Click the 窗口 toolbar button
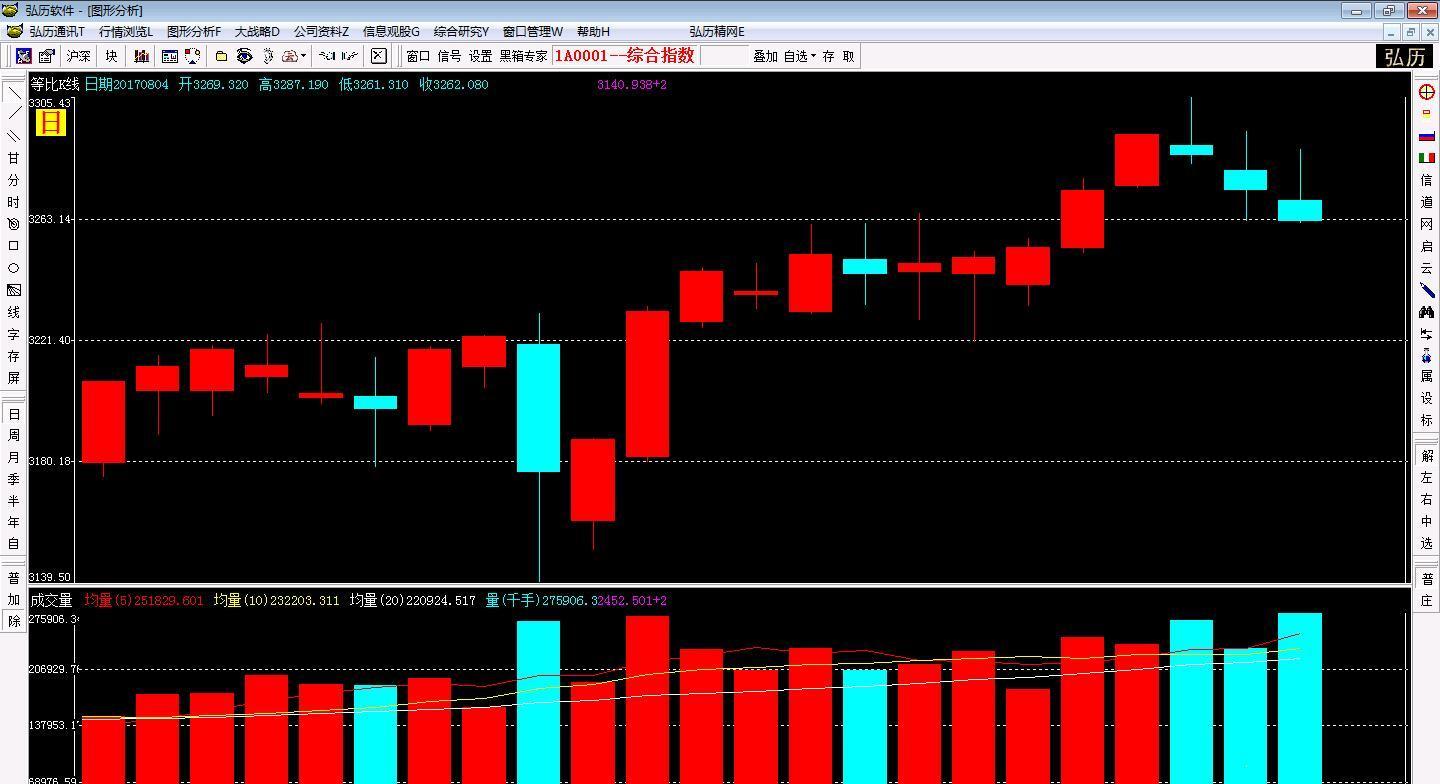Viewport: 1440px width, 784px height. [418, 56]
